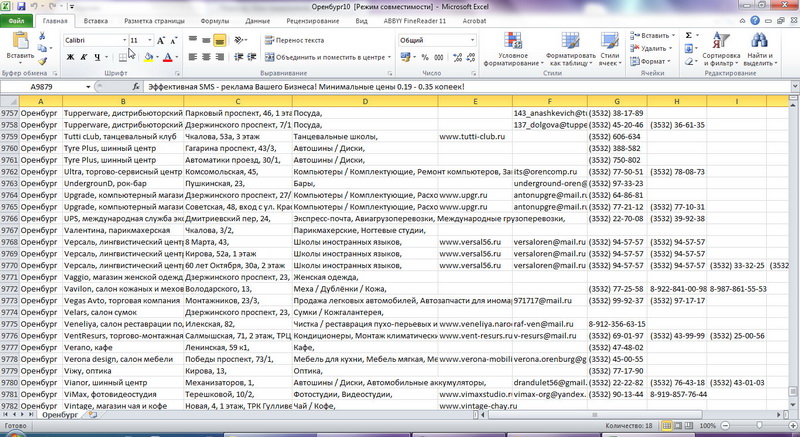Click the insert new sheet icon
Image resolution: width=800 pixels, height=437 pixels.
[92, 415]
